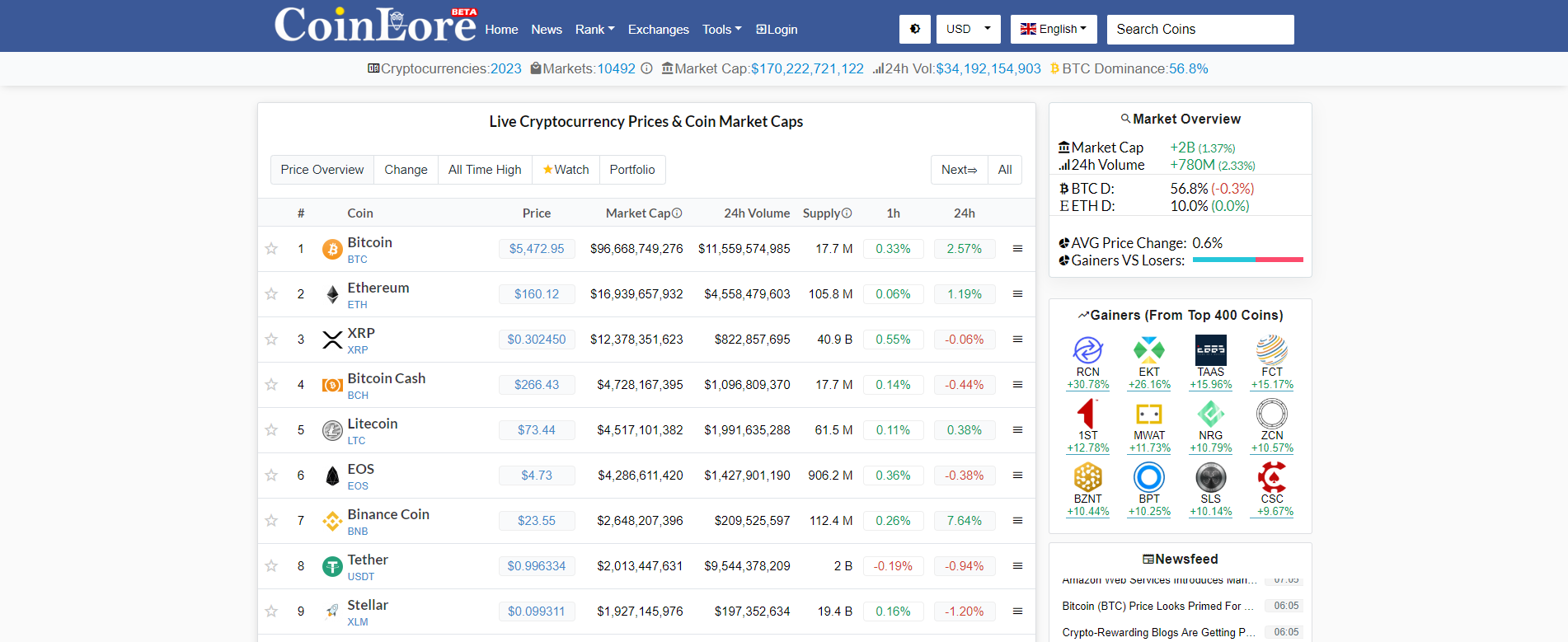Open the Portfolio tab

pyautogui.click(x=632, y=170)
